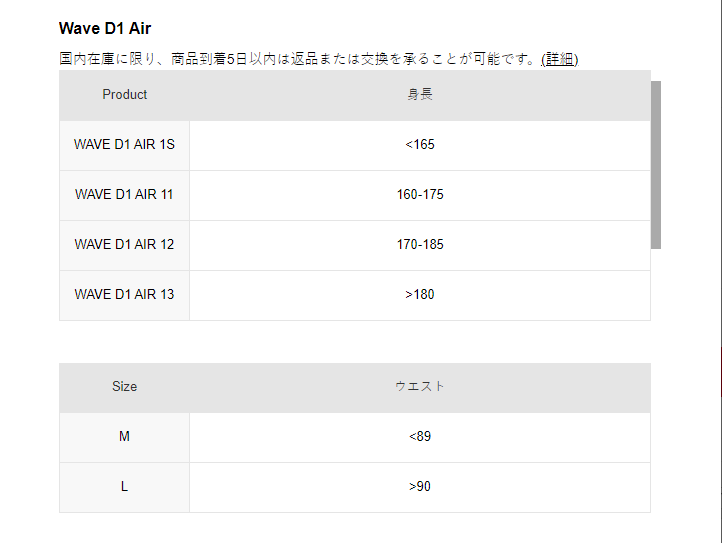The height and width of the screenshot is (543, 722).
Task: Click the WAVE D1 AIR 13 cell
Action: [x=124, y=295]
